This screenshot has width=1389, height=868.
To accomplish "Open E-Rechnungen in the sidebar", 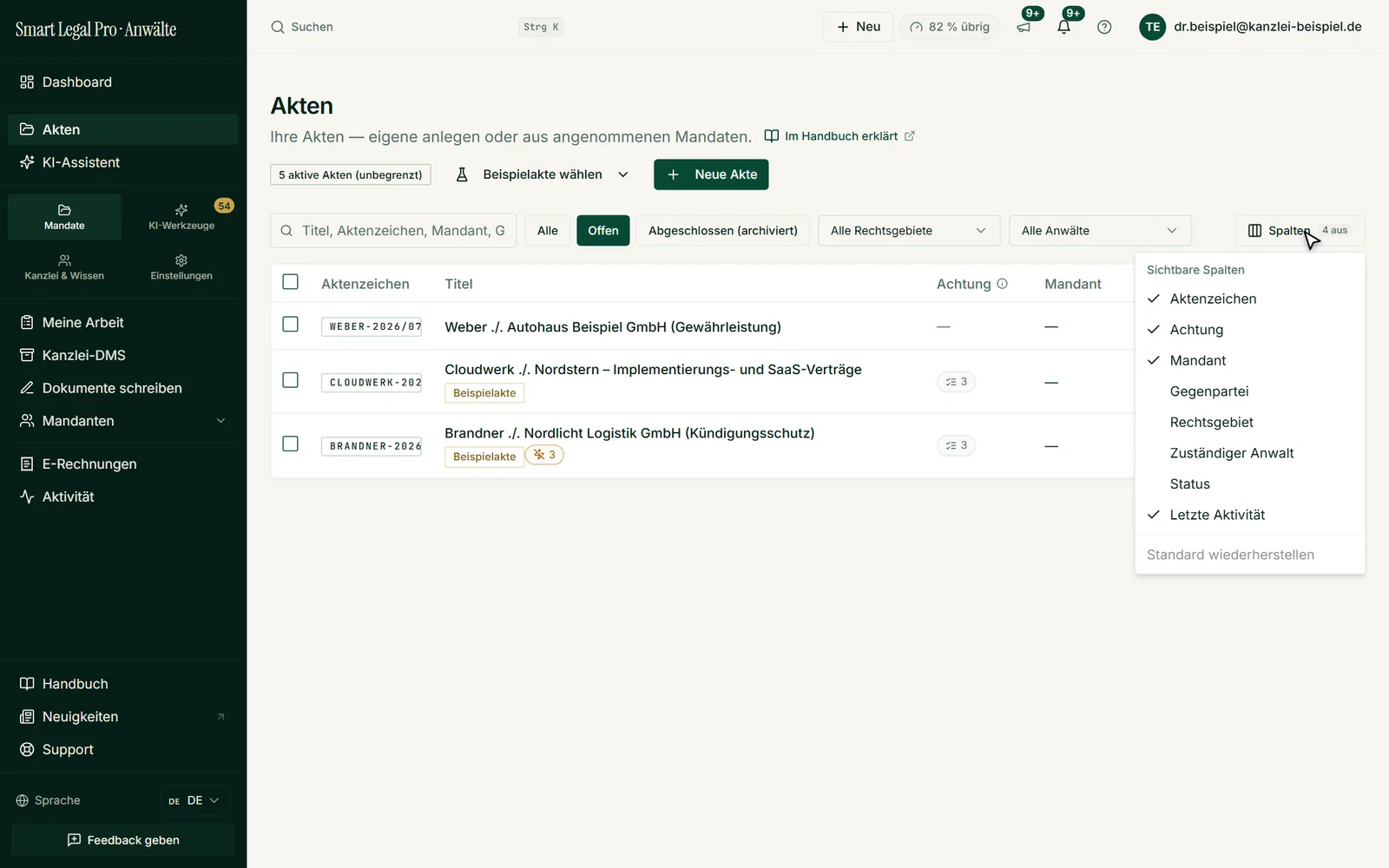I will (123, 464).
